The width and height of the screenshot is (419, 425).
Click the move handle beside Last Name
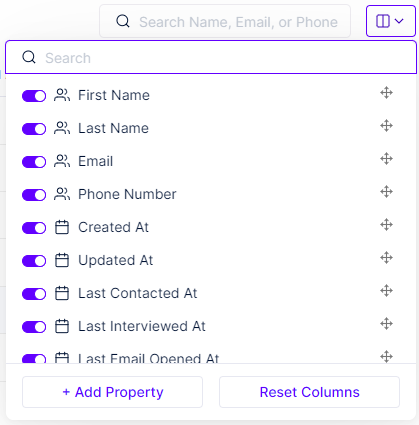[386, 126]
